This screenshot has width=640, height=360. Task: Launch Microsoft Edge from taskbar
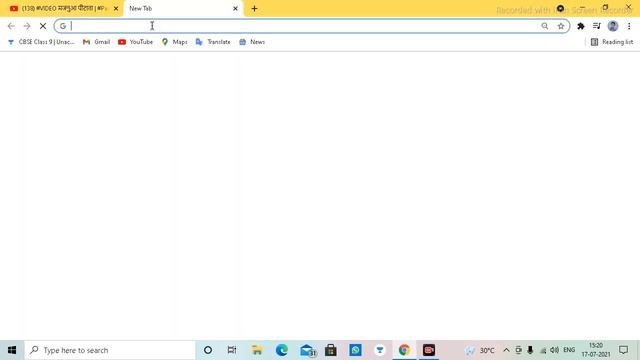pyautogui.click(x=282, y=350)
